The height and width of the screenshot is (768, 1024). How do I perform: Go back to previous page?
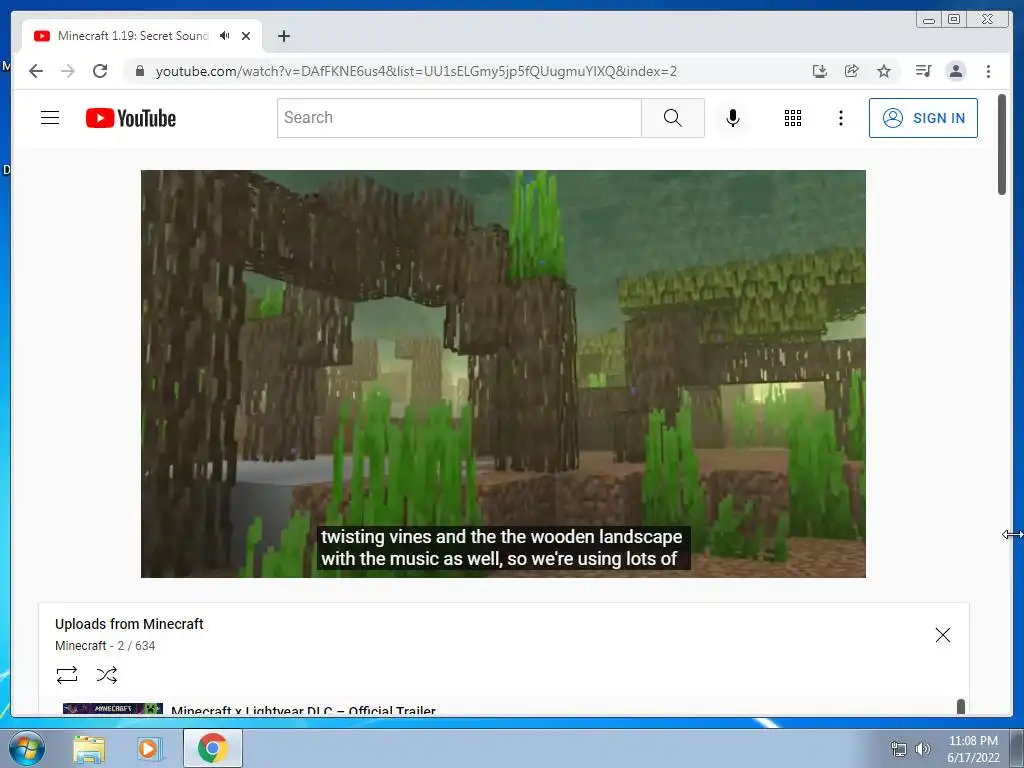(36, 71)
